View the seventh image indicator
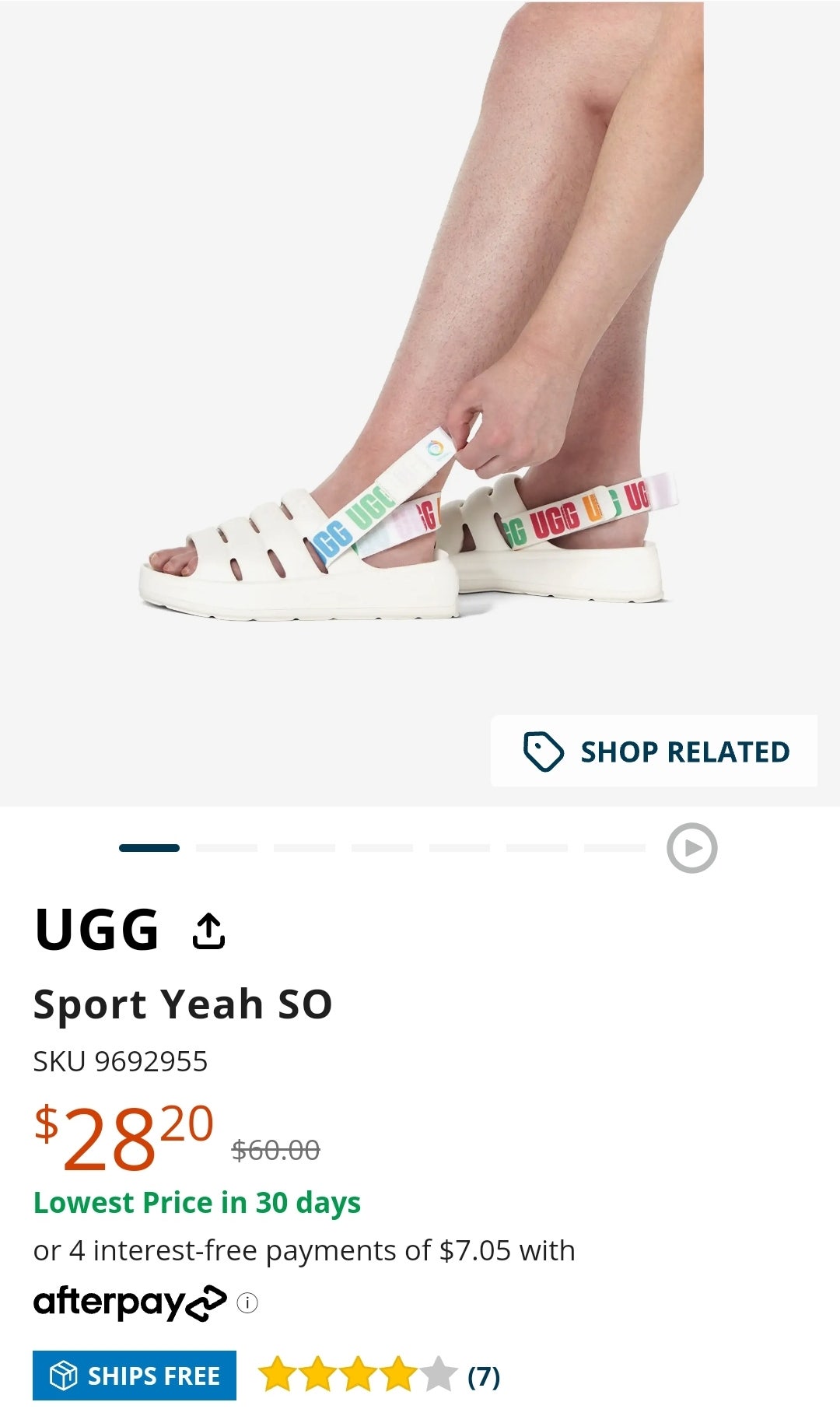This screenshot has height=1423, width=840. pyautogui.click(x=614, y=848)
